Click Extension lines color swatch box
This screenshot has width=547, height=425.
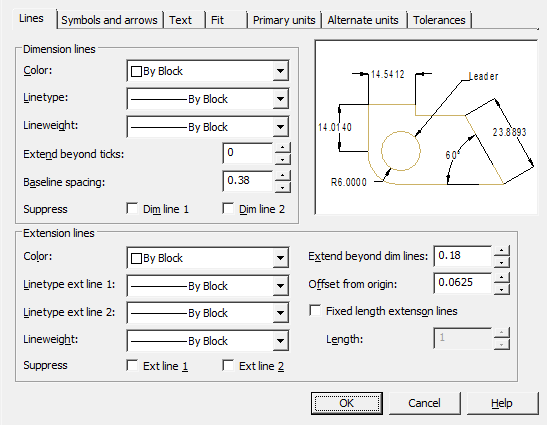136,259
